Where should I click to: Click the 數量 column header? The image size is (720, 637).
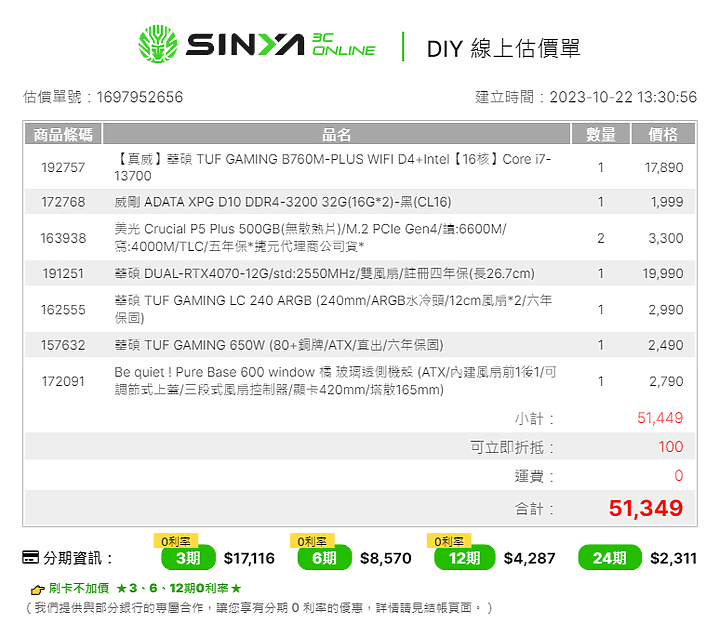601,134
